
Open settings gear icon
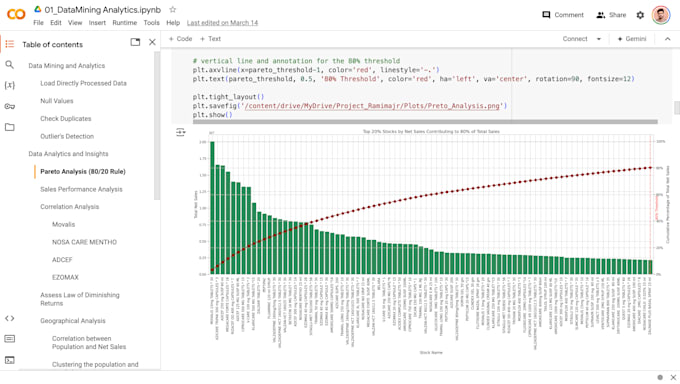pyautogui.click(x=640, y=15)
